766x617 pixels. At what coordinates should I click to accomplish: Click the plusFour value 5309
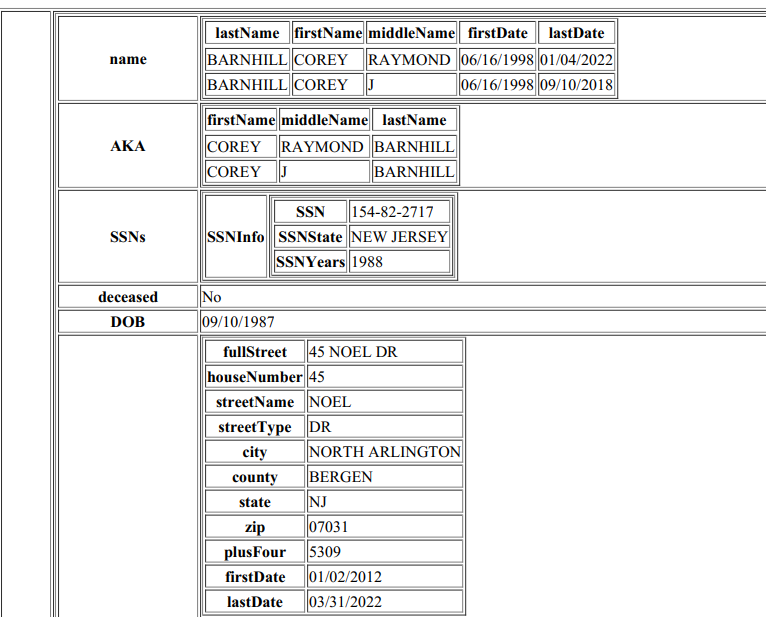[x=325, y=552]
